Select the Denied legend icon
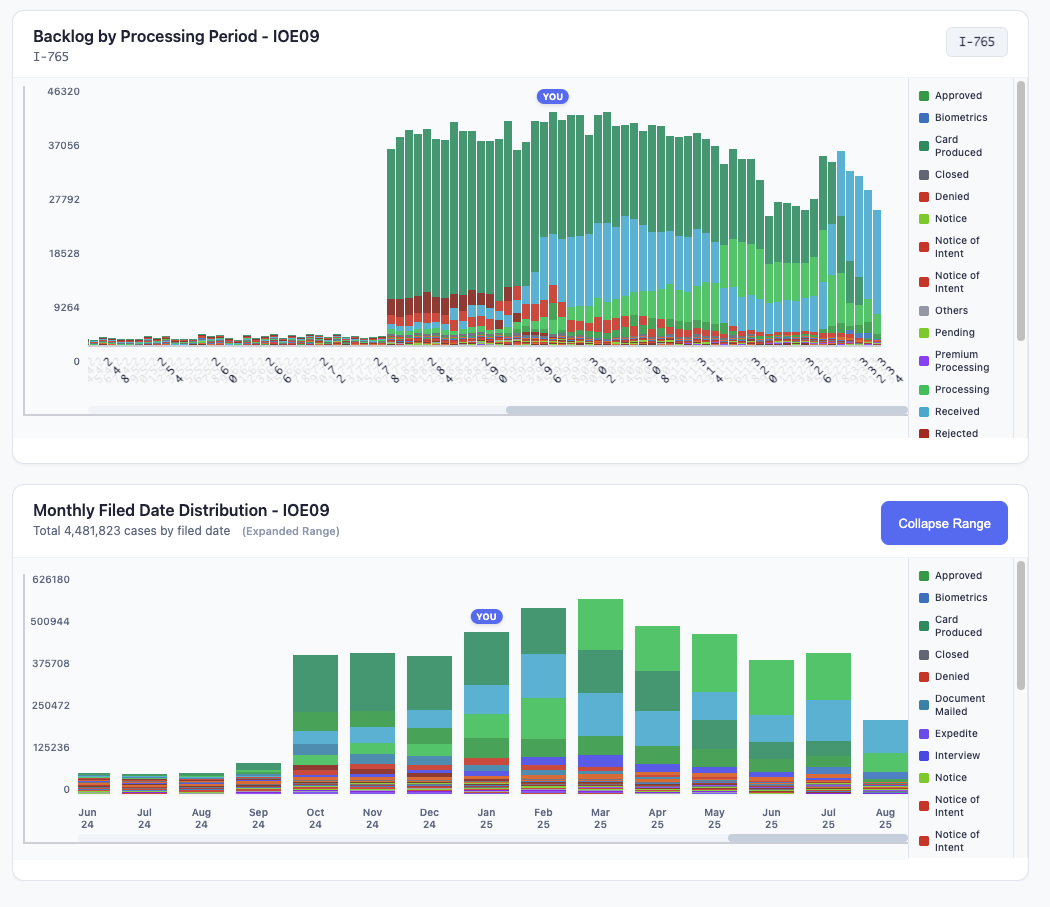1050x907 pixels. (x=922, y=196)
